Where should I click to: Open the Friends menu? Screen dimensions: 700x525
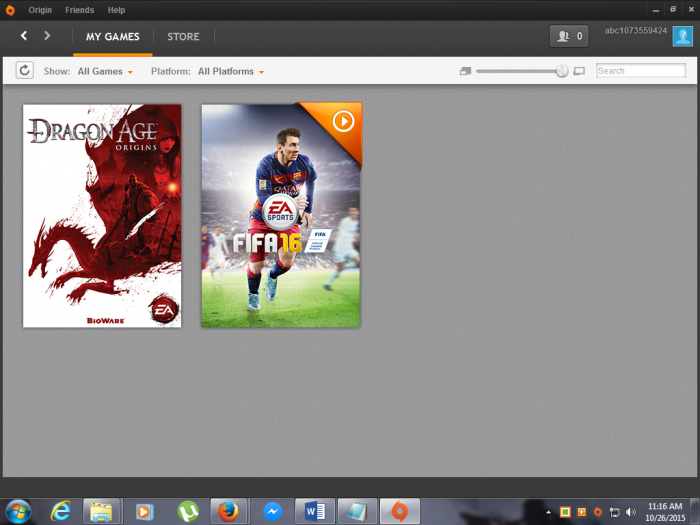click(x=79, y=10)
